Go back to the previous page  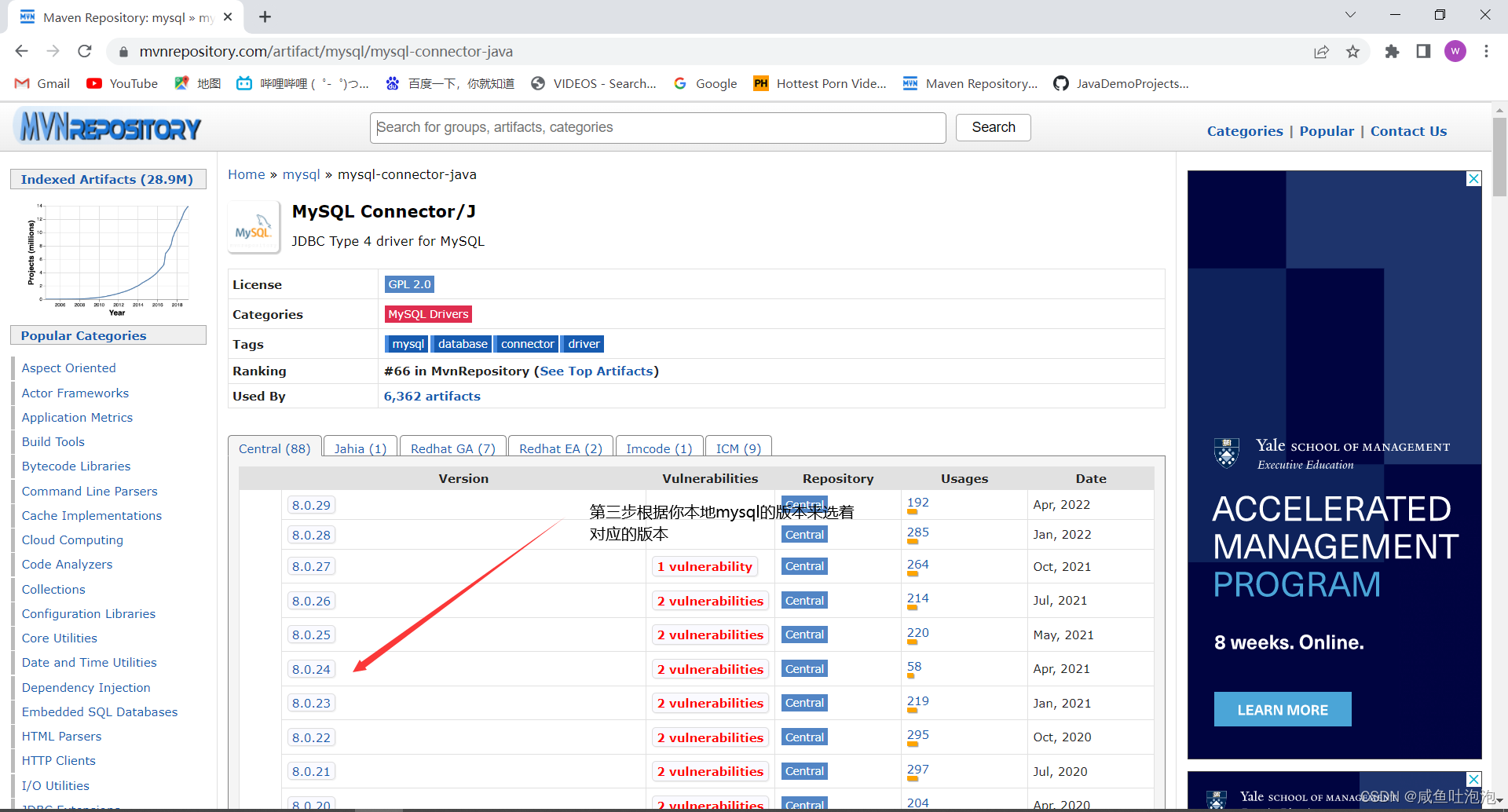click(x=21, y=51)
